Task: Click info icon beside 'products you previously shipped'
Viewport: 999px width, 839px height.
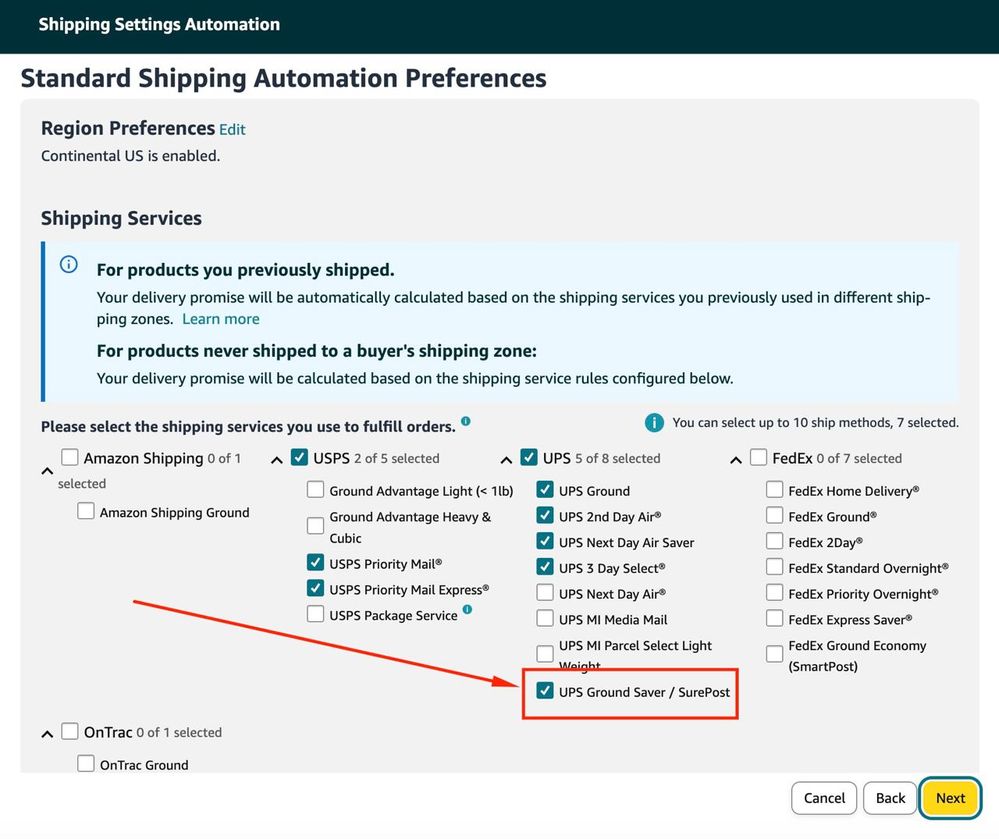Action: pyautogui.click(x=69, y=265)
